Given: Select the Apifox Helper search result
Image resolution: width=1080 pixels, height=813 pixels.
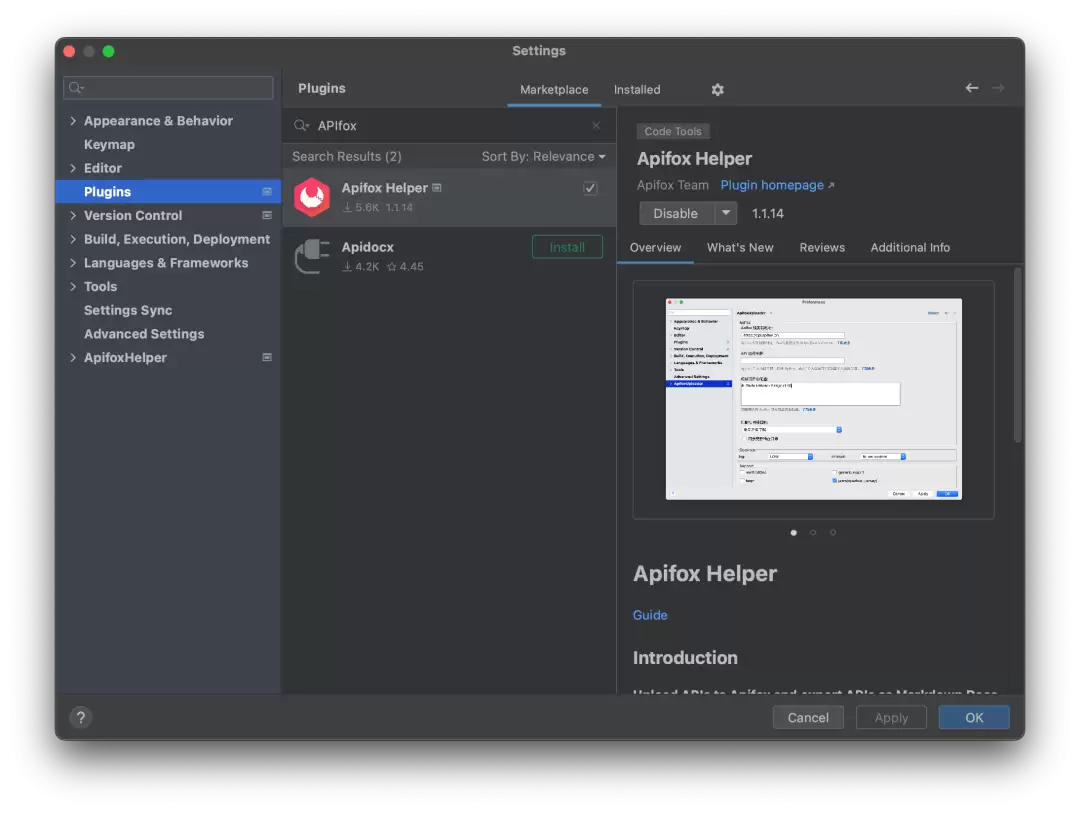Looking at the screenshot, I should click(x=449, y=197).
